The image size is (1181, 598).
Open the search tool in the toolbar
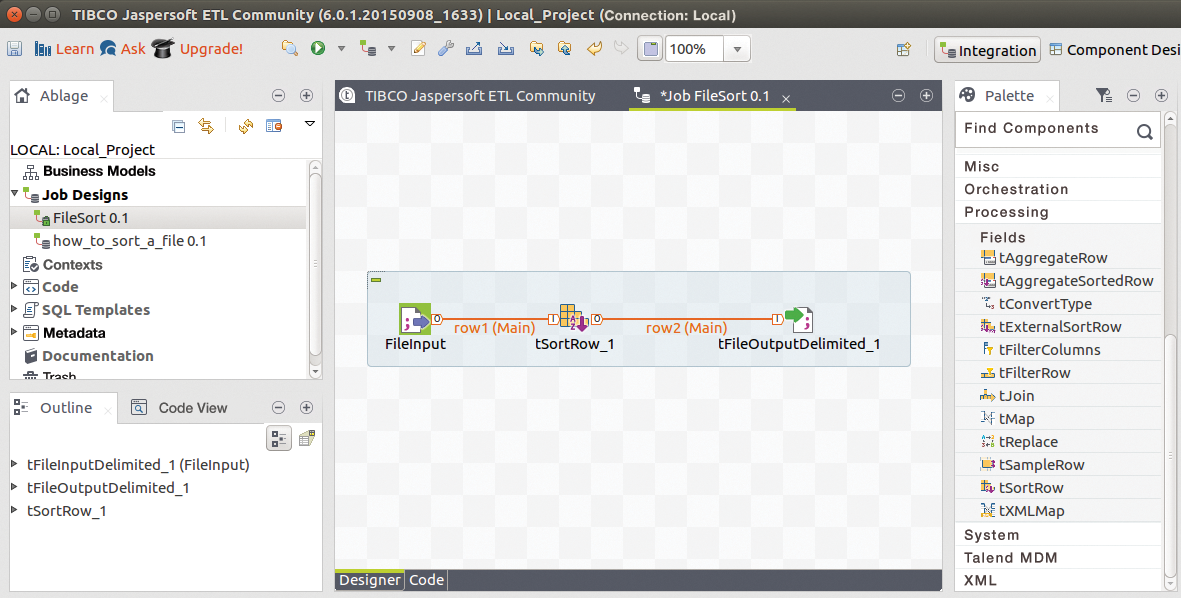pyautogui.click(x=289, y=48)
